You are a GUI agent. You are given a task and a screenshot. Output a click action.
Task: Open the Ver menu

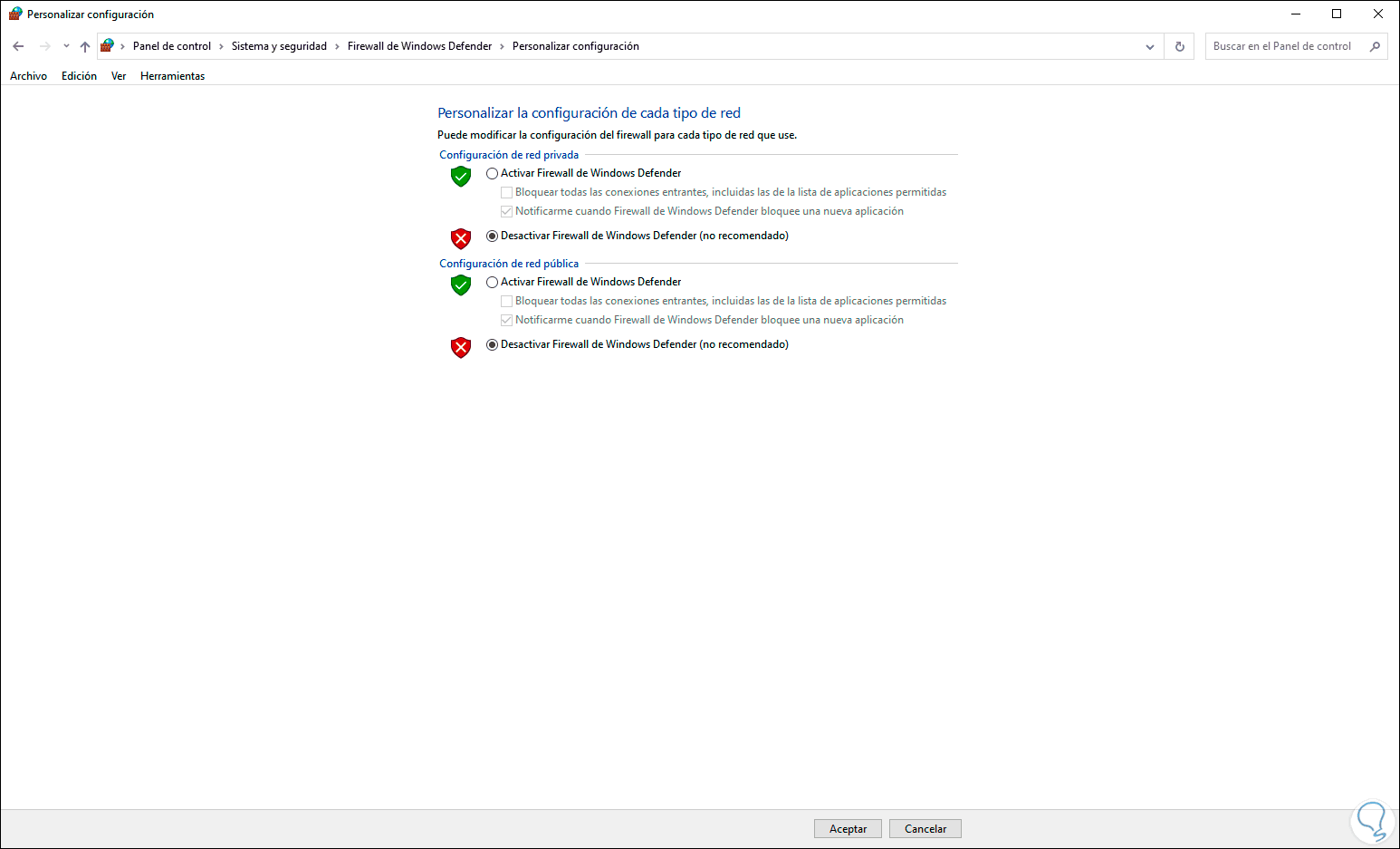(x=119, y=76)
